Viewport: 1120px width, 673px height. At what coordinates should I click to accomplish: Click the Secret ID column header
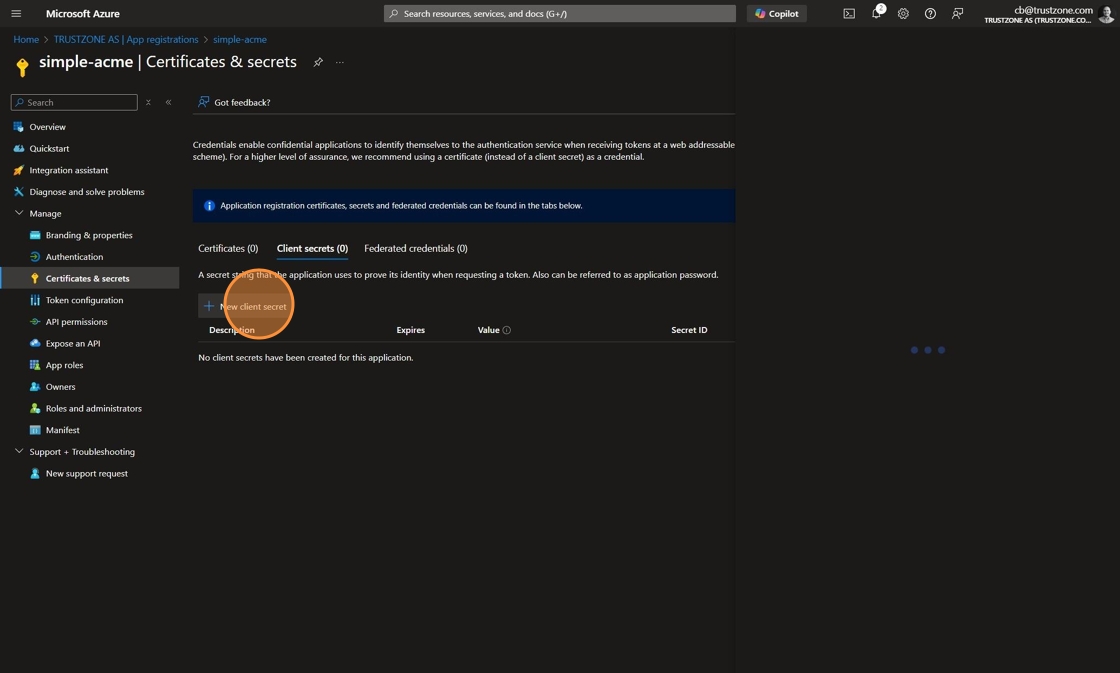coord(689,330)
